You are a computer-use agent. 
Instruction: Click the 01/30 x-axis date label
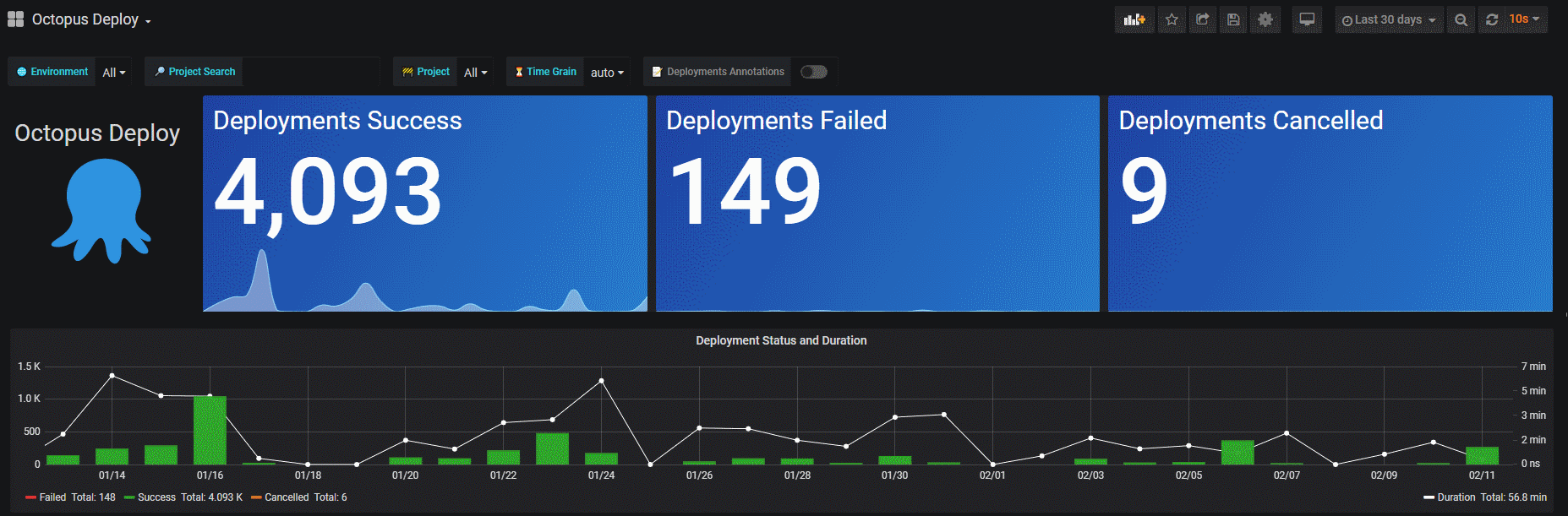[894, 475]
